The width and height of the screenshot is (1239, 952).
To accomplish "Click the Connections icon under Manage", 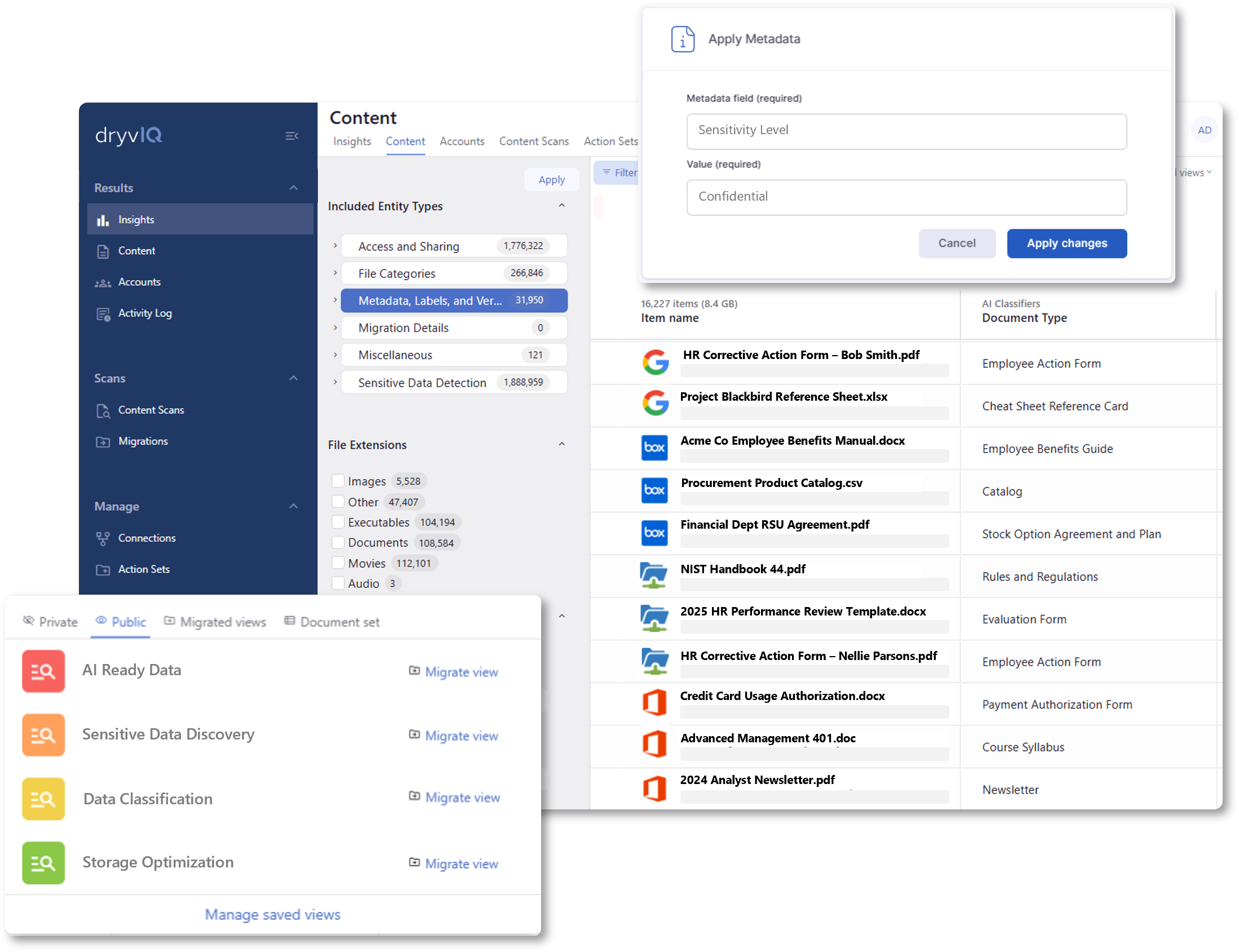I will pyautogui.click(x=103, y=538).
